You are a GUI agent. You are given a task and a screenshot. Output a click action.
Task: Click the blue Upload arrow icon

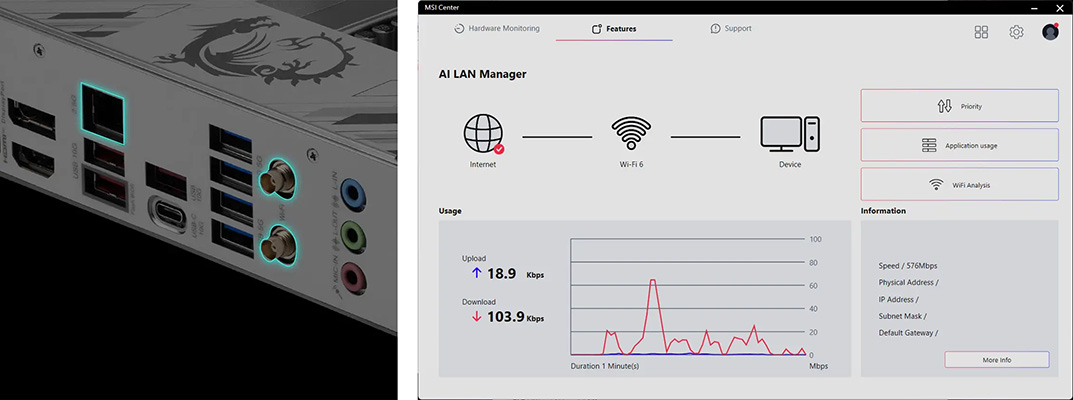477,273
